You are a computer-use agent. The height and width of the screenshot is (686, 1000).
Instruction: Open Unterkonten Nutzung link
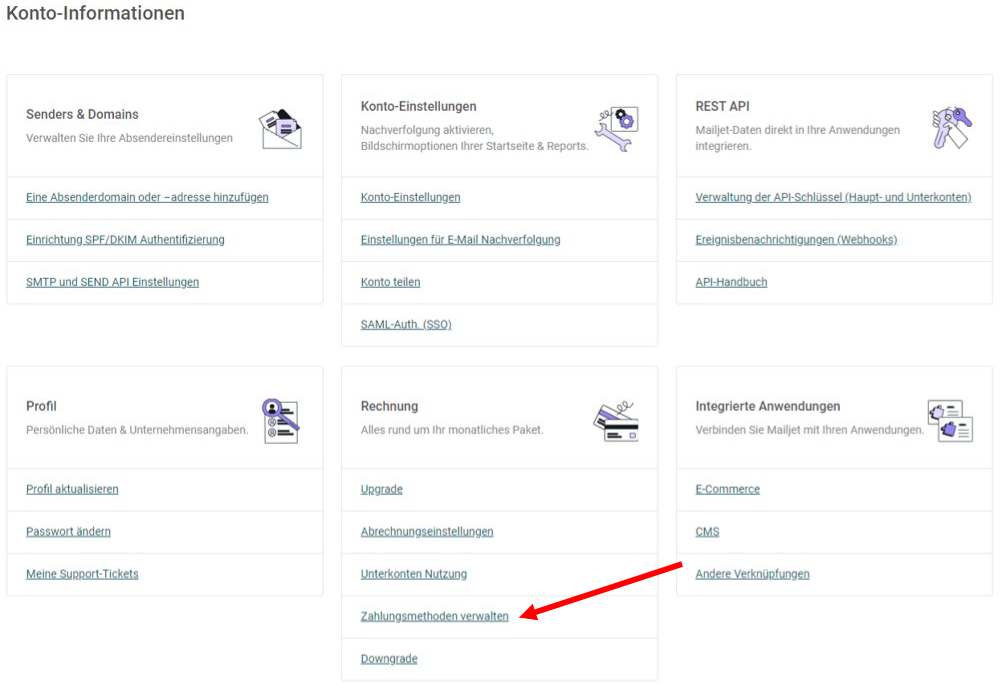413,574
